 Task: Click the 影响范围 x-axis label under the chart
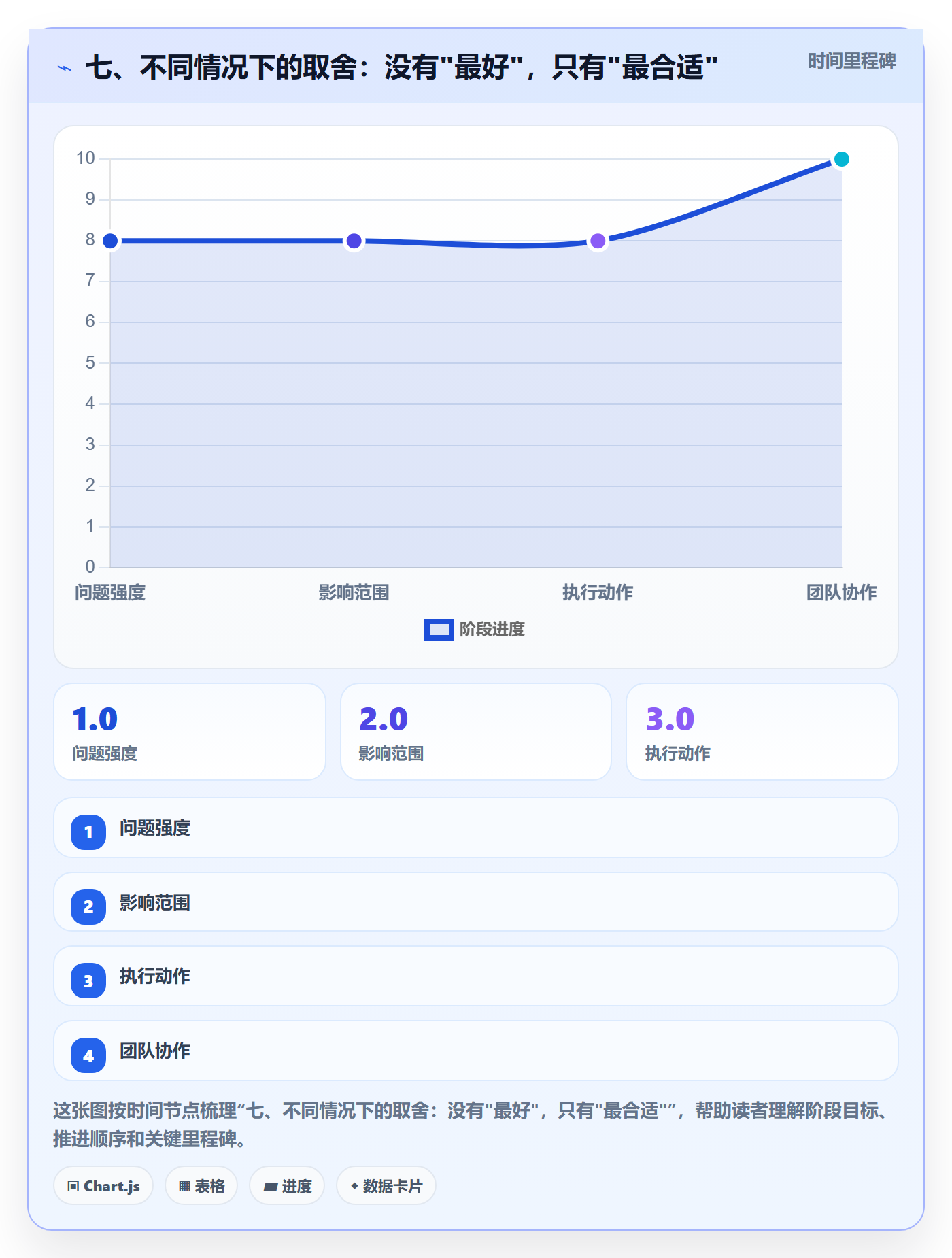click(354, 593)
